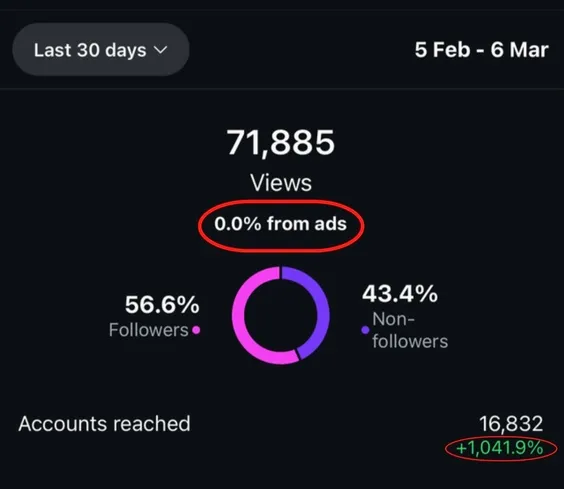Open the Last 30 days dropdown
The height and width of the screenshot is (489, 564).
coord(101,50)
